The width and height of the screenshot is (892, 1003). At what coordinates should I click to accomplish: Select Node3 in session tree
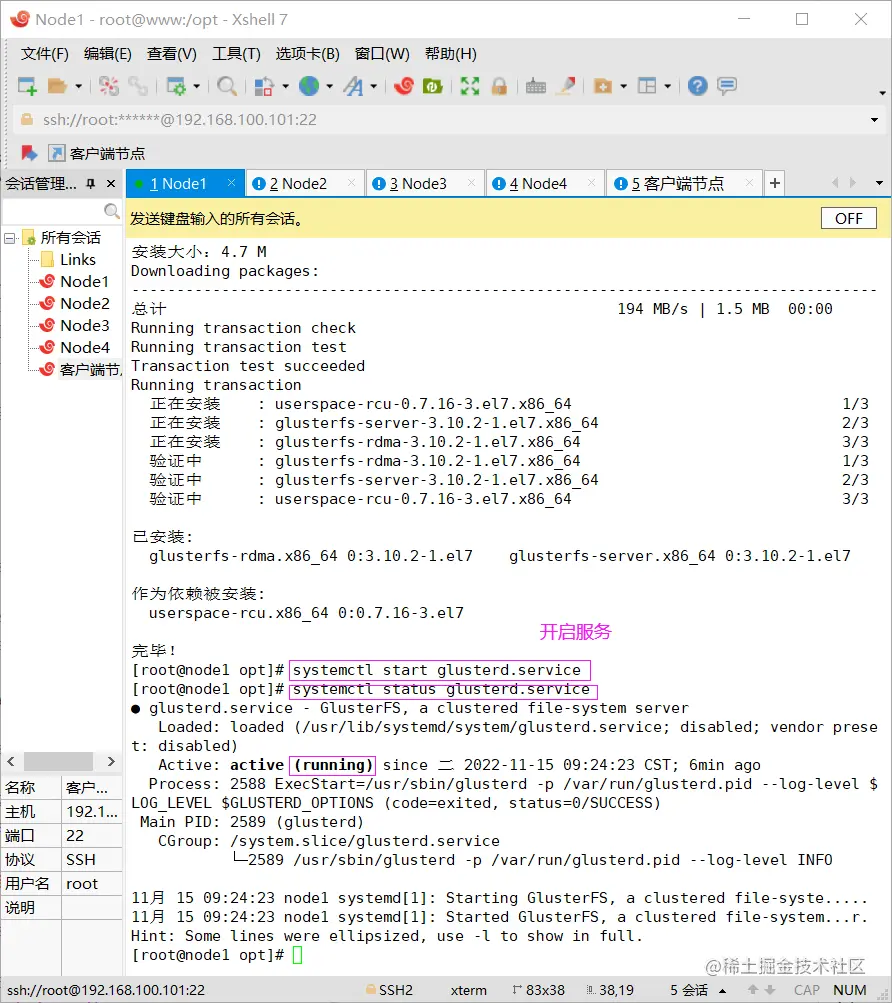coord(84,326)
